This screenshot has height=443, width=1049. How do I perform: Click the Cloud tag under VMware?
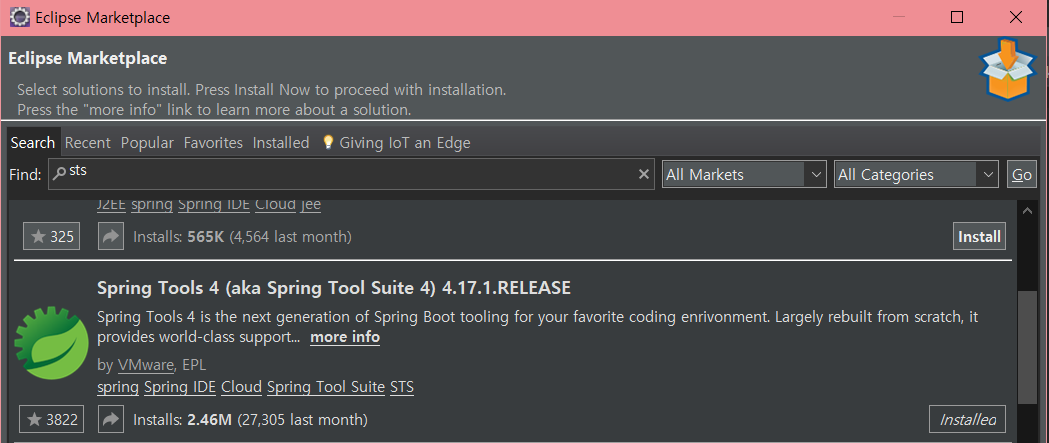click(x=242, y=387)
